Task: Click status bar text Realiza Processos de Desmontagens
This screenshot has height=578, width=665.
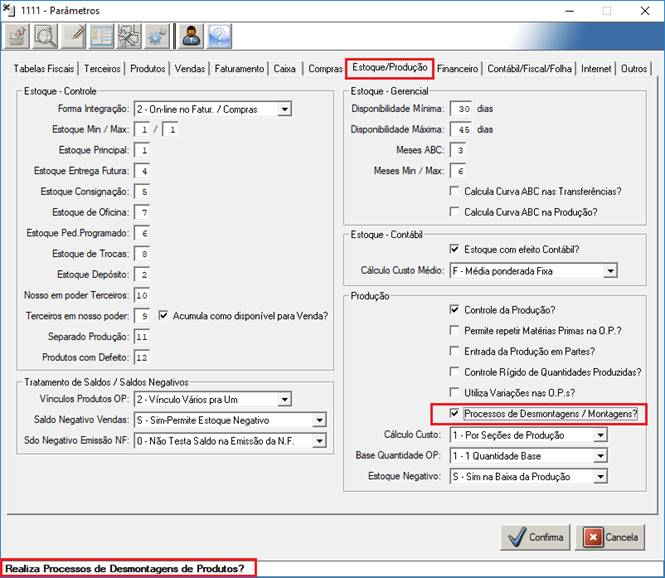Action: pos(125,568)
